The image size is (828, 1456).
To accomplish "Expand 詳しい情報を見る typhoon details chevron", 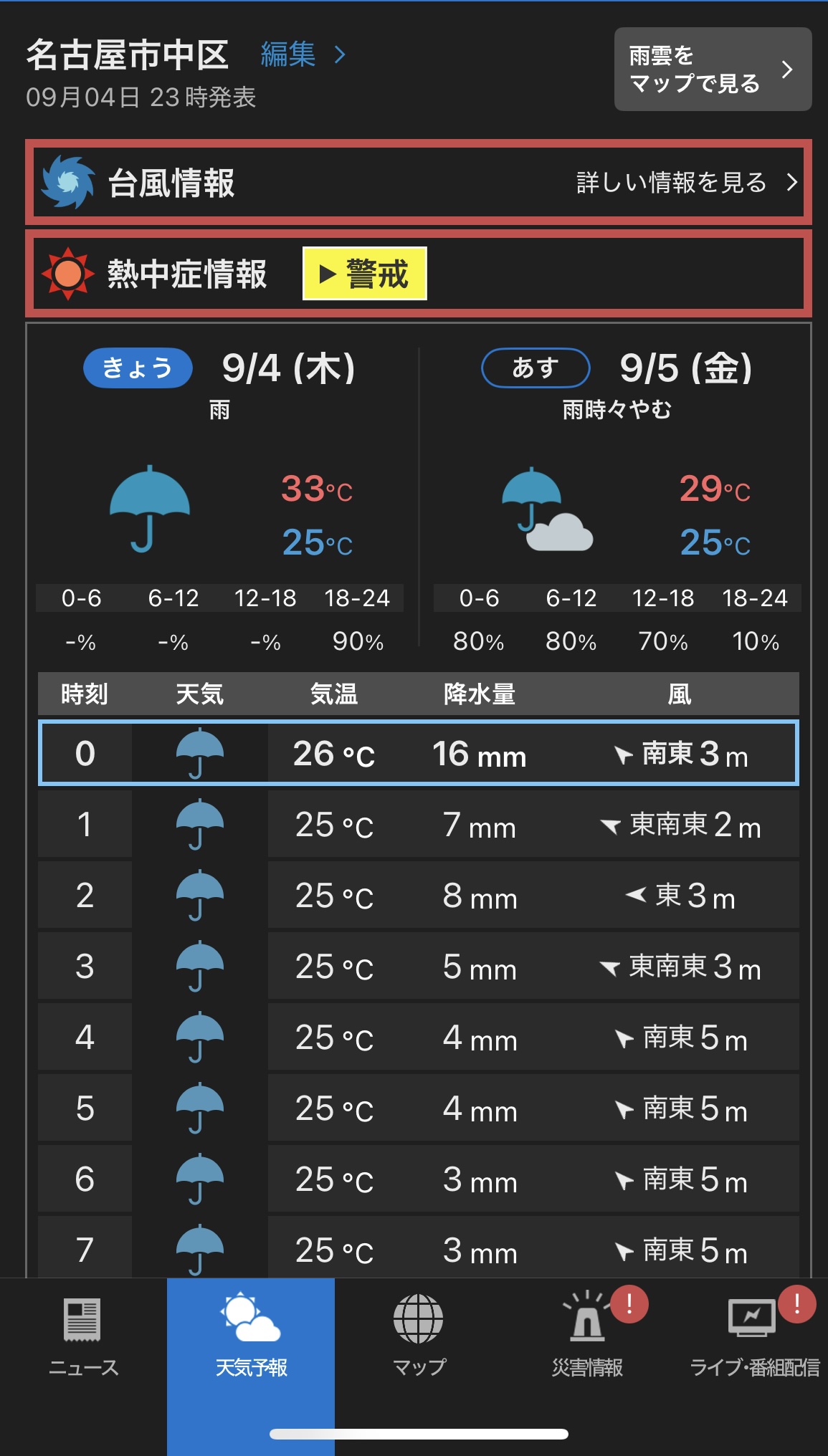I will (x=791, y=182).
